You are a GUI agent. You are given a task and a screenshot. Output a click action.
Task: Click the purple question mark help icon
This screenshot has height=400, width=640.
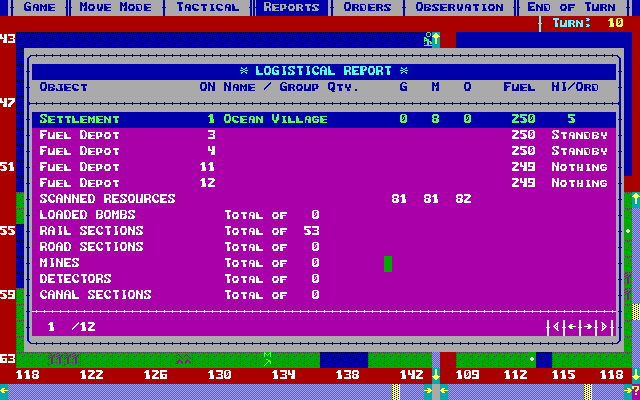(636, 391)
